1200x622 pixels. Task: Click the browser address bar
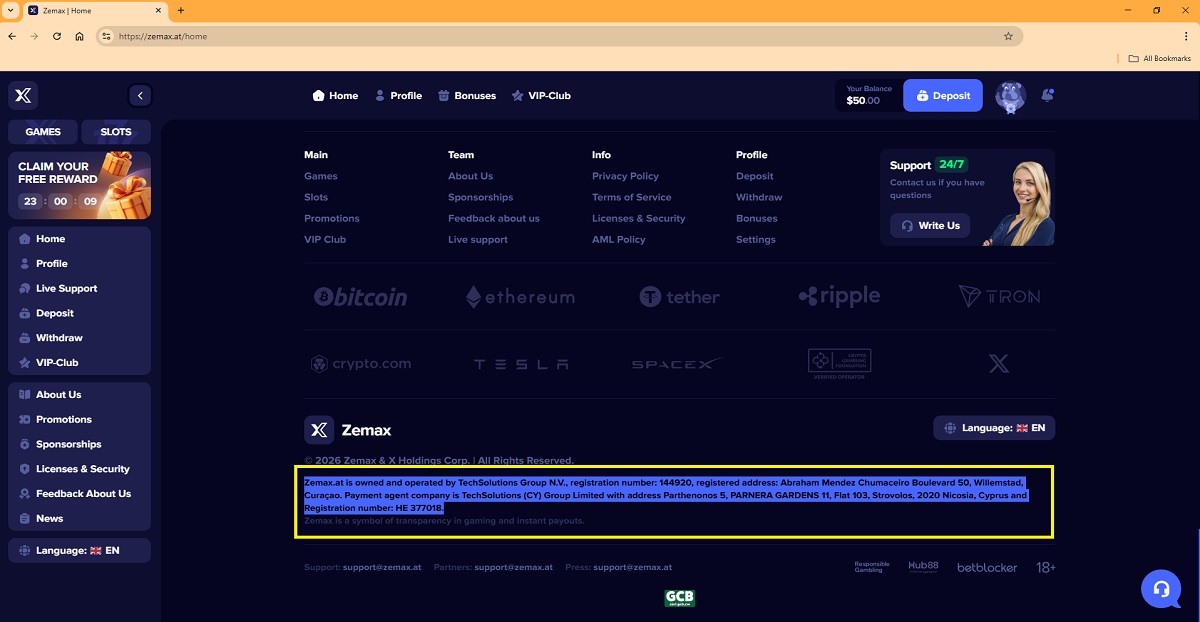[x=550, y=36]
